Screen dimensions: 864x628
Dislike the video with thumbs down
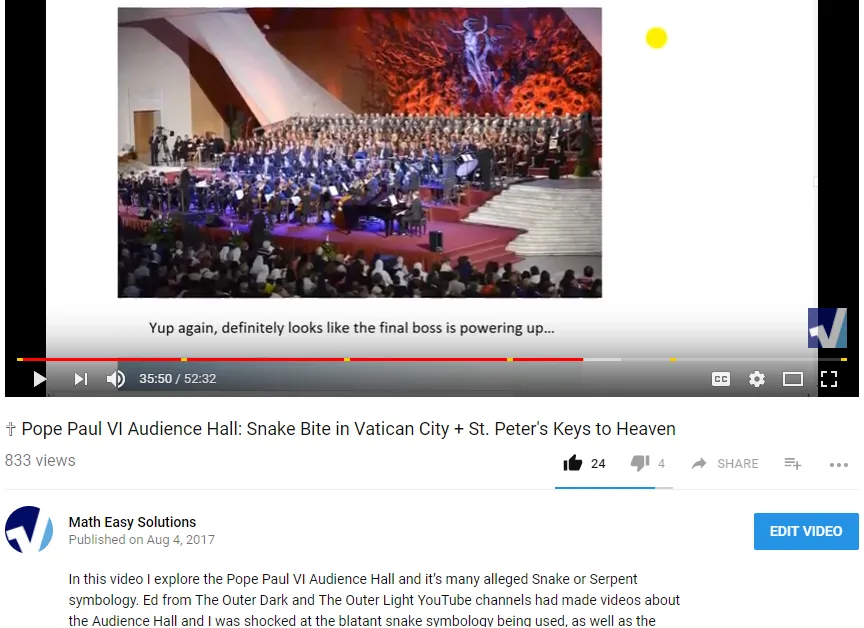click(x=640, y=463)
